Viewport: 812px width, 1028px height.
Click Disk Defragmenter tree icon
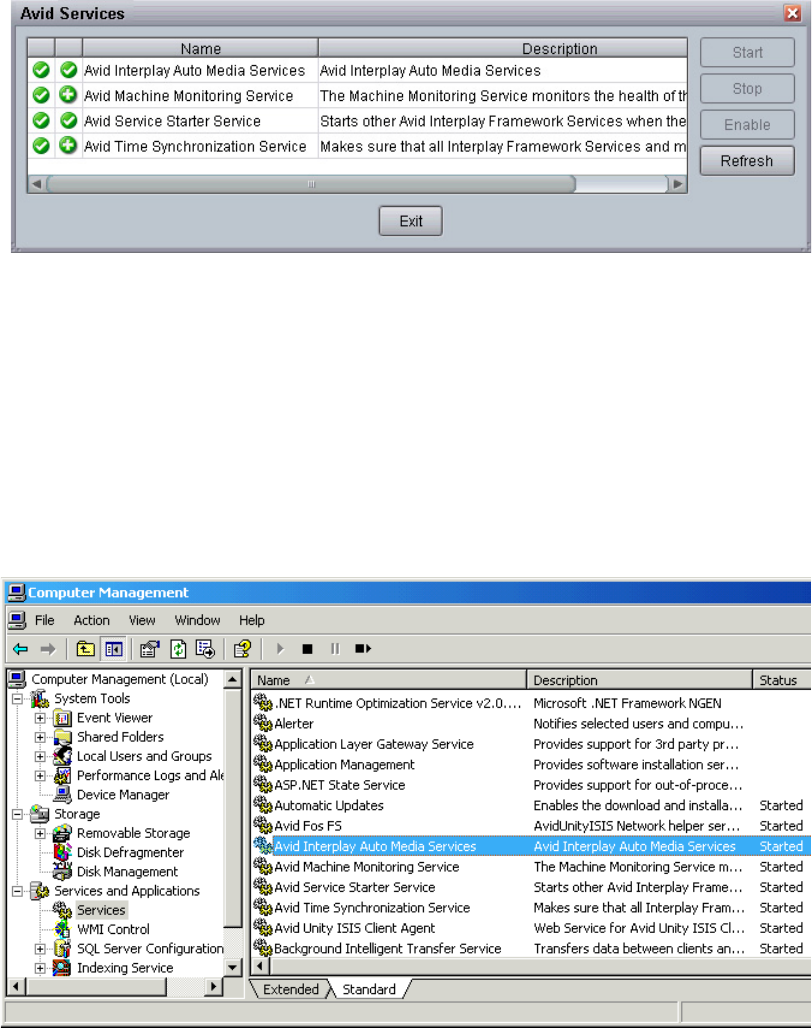point(62,852)
